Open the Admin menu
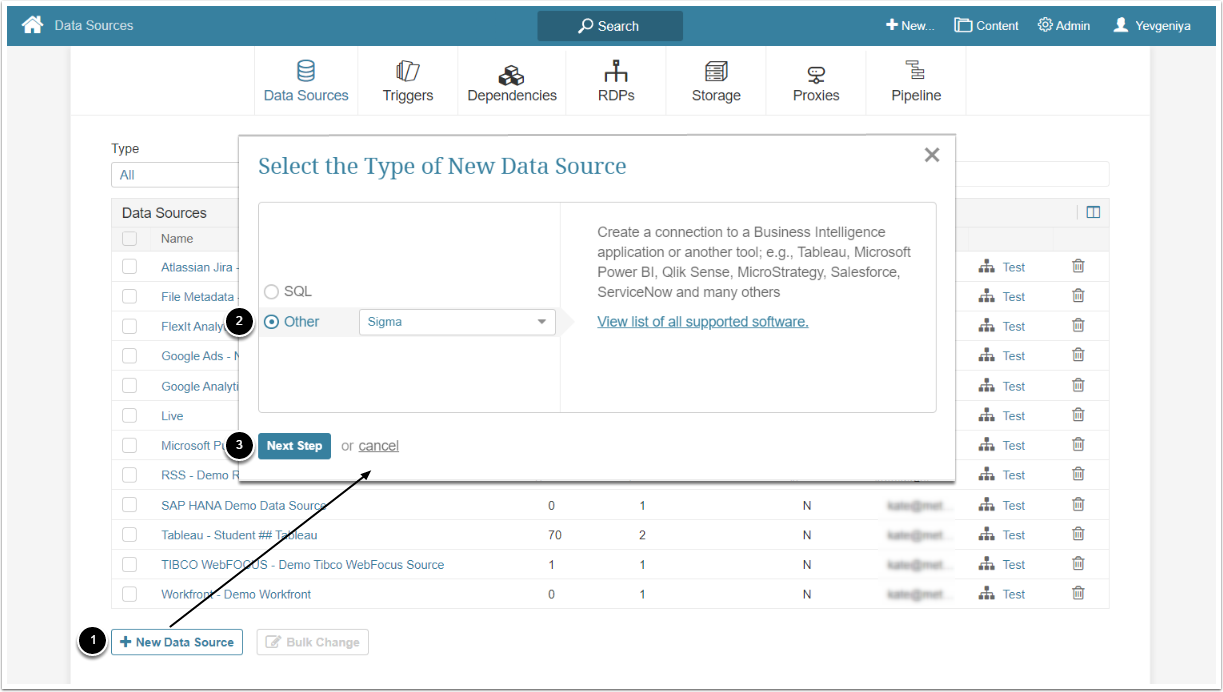Viewport: 1223px width, 692px height. tap(1064, 26)
